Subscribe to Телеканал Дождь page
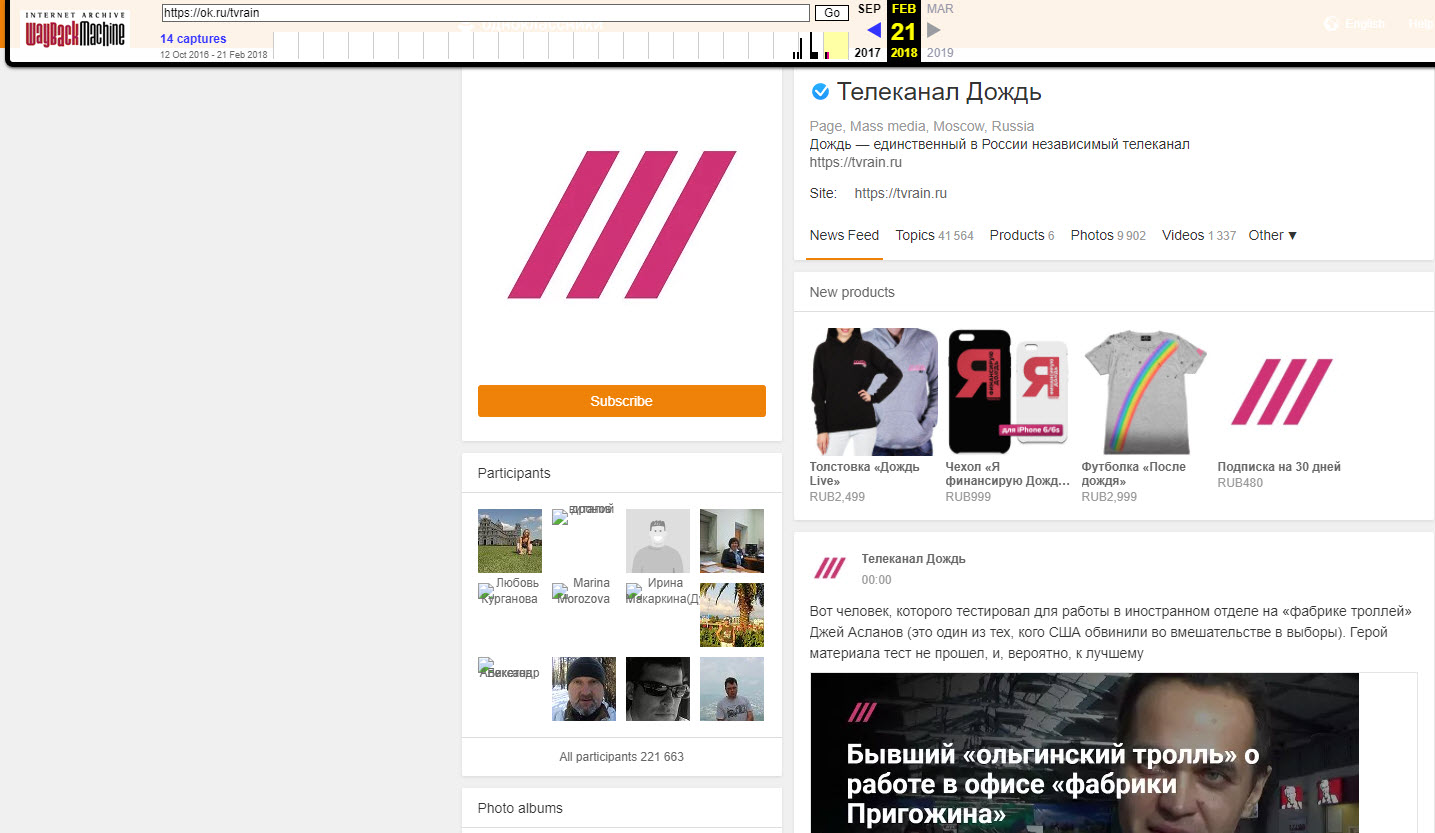The width and height of the screenshot is (1435, 833). click(621, 401)
